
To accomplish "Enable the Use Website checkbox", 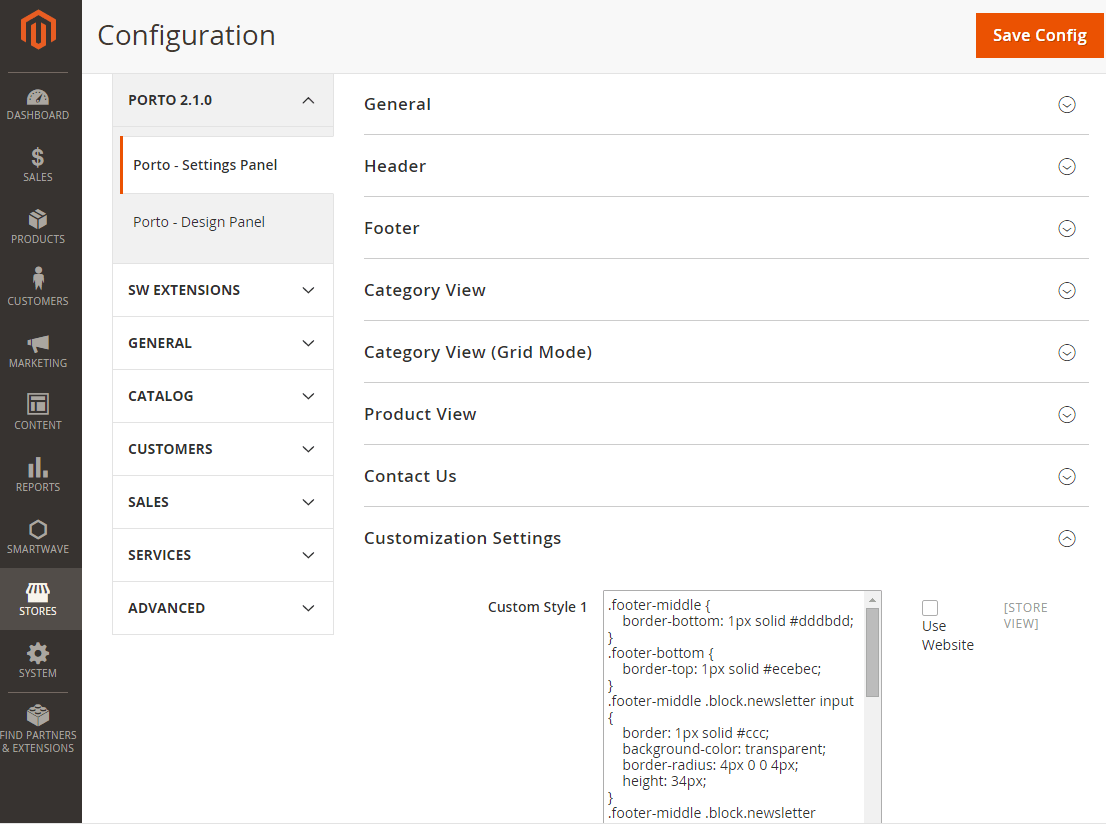I will pos(930,607).
